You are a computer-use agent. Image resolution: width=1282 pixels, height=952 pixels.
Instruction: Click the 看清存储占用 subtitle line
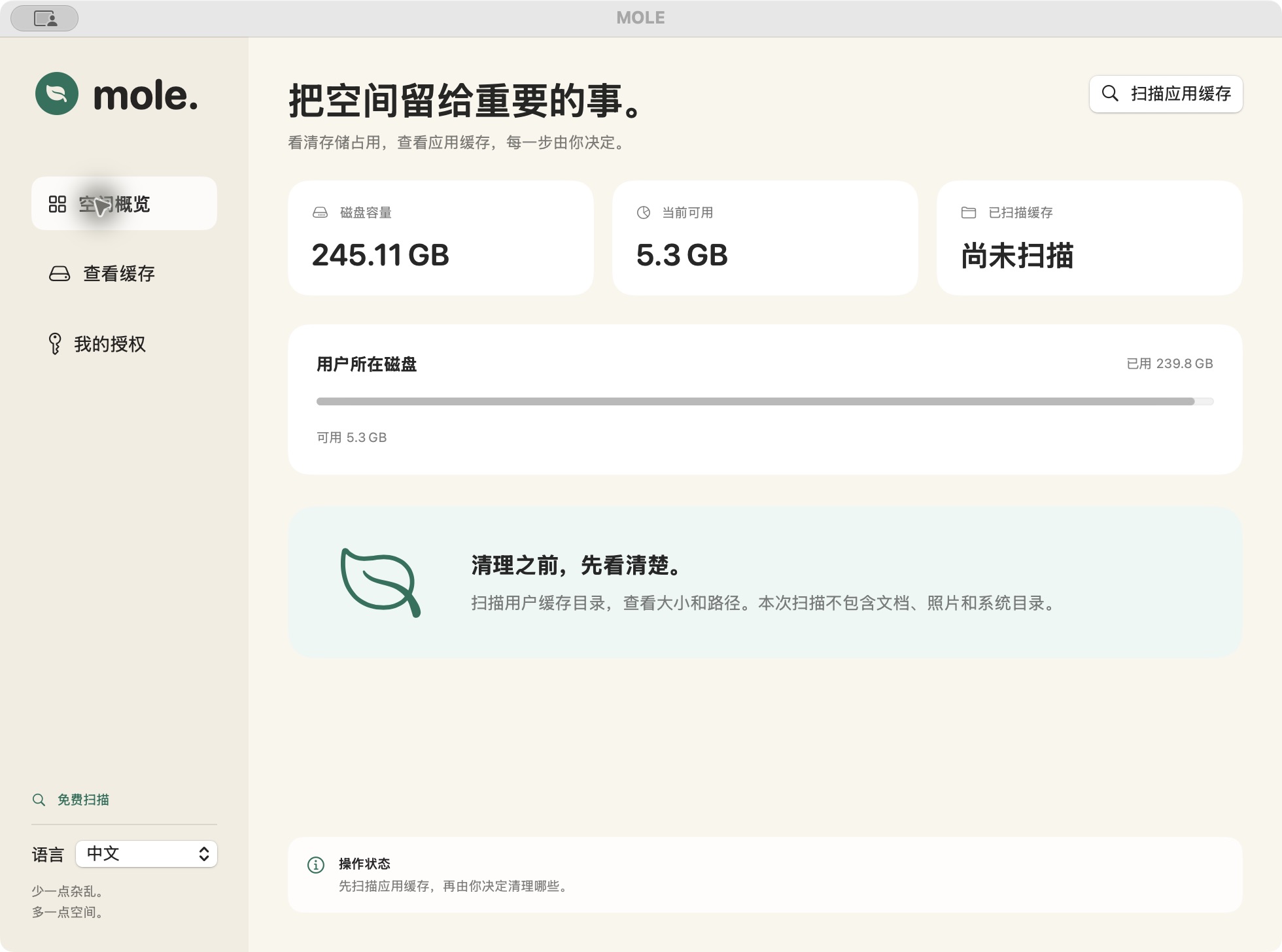coord(459,143)
